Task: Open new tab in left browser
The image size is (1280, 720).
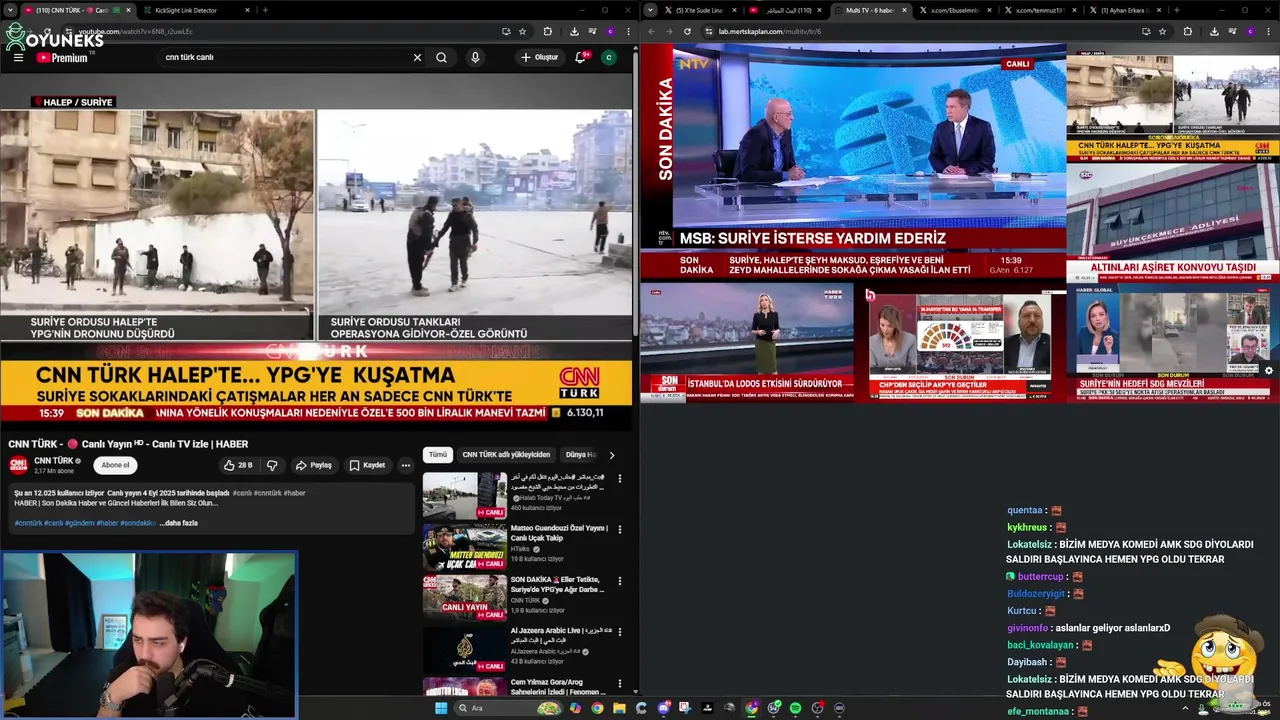Action: point(265,10)
